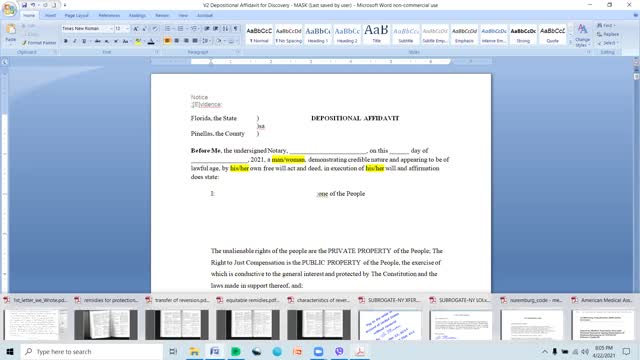The width and height of the screenshot is (640, 360).
Task: Toggle superscript formatting
Action: coord(116,41)
